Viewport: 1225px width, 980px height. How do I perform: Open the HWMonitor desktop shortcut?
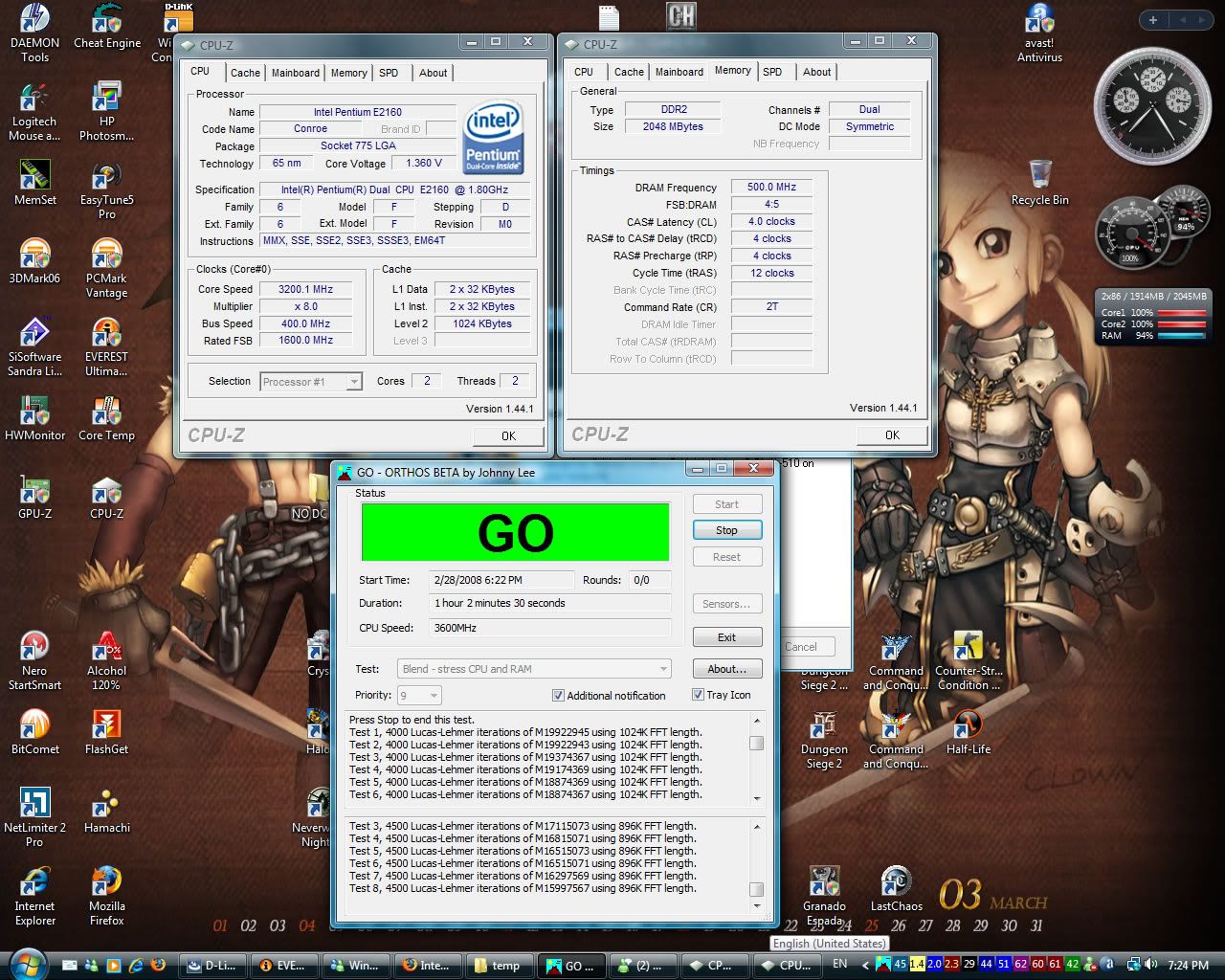click(34, 414)
